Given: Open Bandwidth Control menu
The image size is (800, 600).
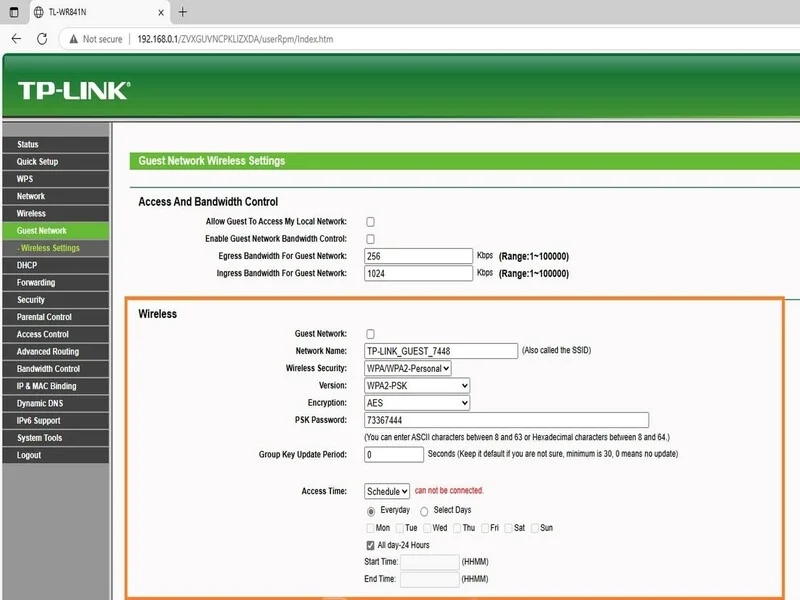Looking at the screenshot, I should point(56,369).
